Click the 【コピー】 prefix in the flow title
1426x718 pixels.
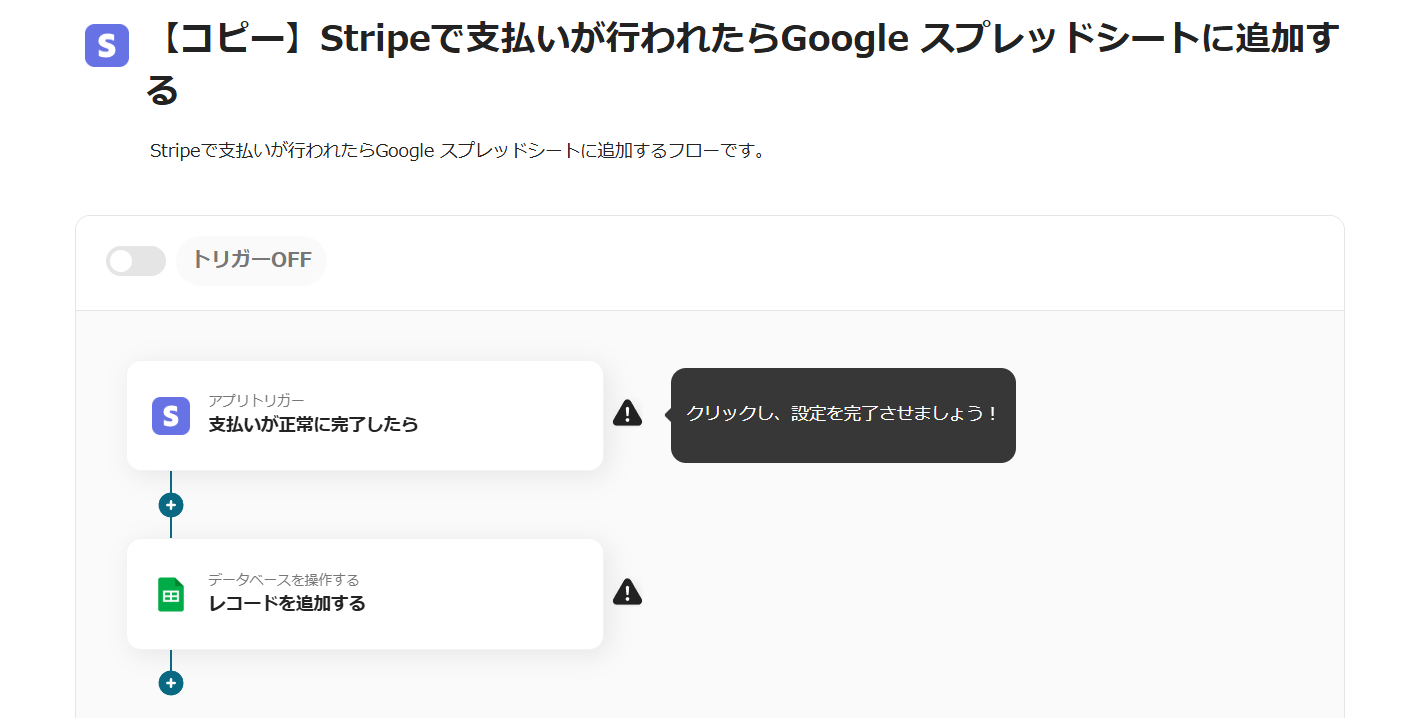click(x=232, y=40)
